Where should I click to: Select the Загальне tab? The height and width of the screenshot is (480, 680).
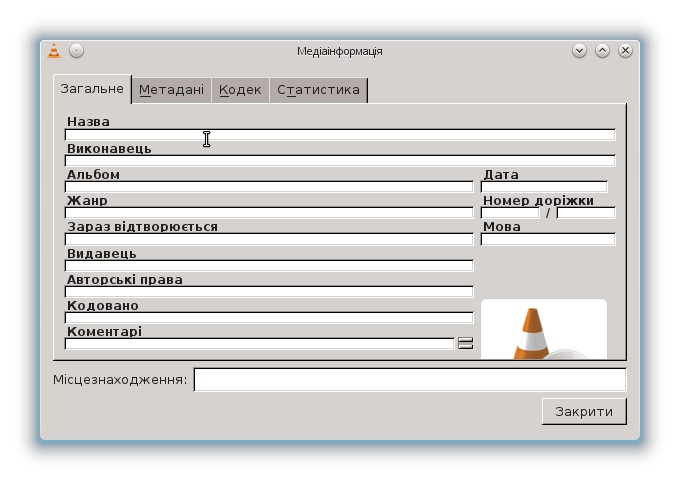coord(92,89)
